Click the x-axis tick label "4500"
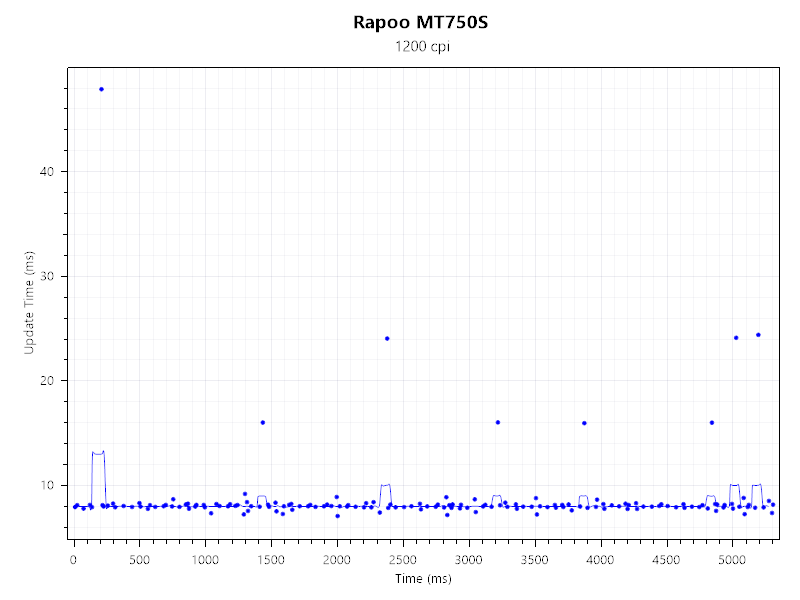 [x=666, y=560]
